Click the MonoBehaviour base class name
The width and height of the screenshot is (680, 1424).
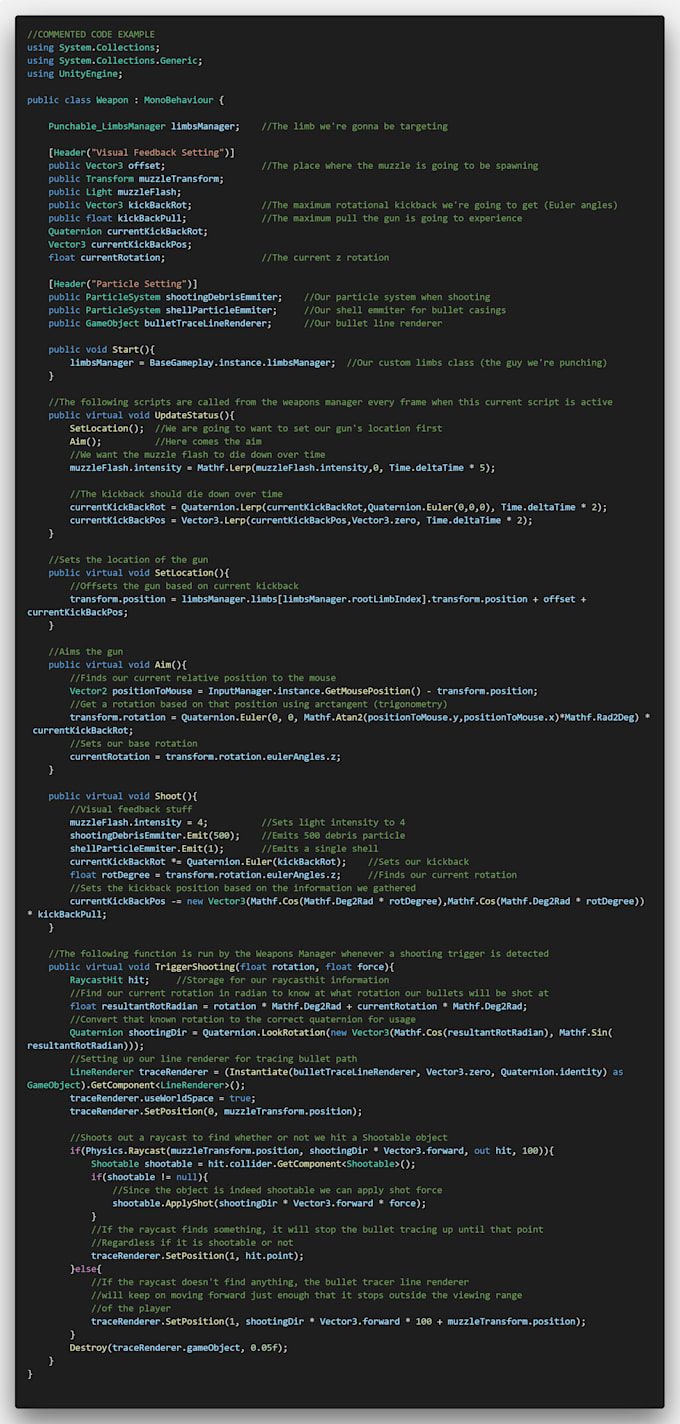[x=177, y=100]
